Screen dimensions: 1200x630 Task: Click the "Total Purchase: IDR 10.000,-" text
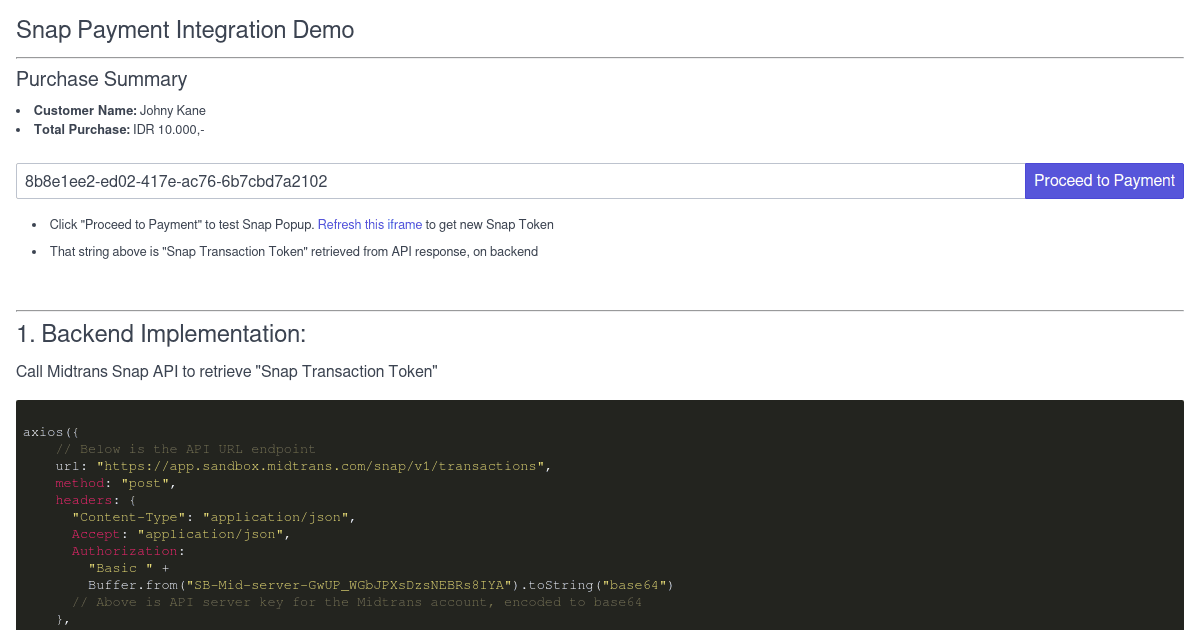pos(119,129)
